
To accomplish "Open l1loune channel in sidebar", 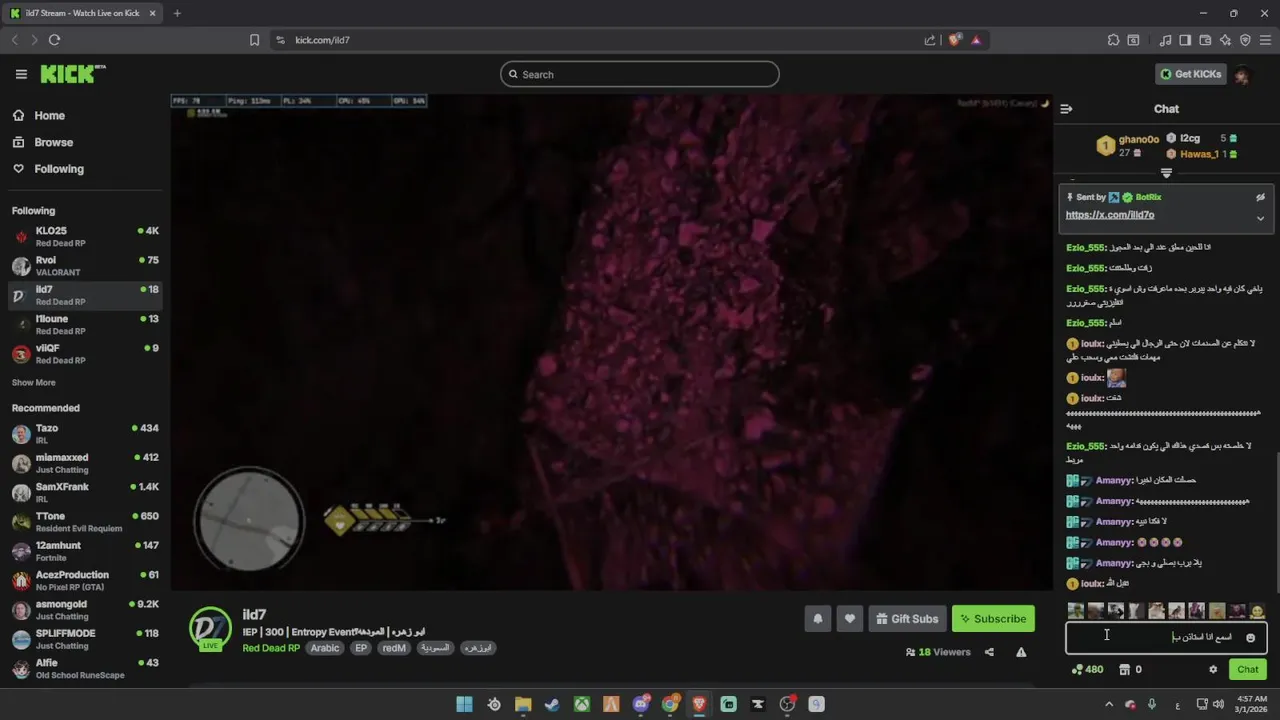I will [85, 324].
